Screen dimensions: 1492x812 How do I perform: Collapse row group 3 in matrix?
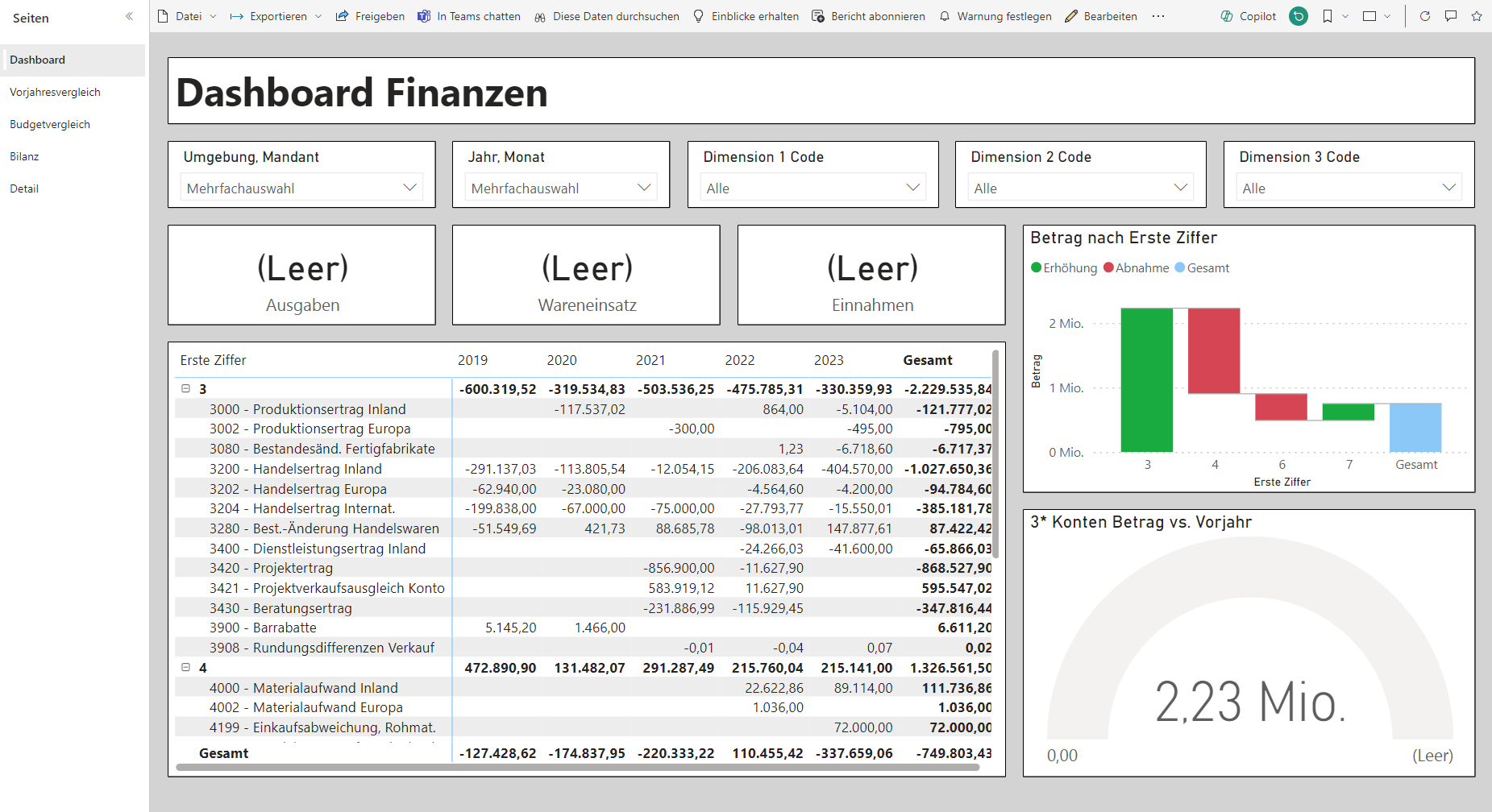(x=185, y=389)
